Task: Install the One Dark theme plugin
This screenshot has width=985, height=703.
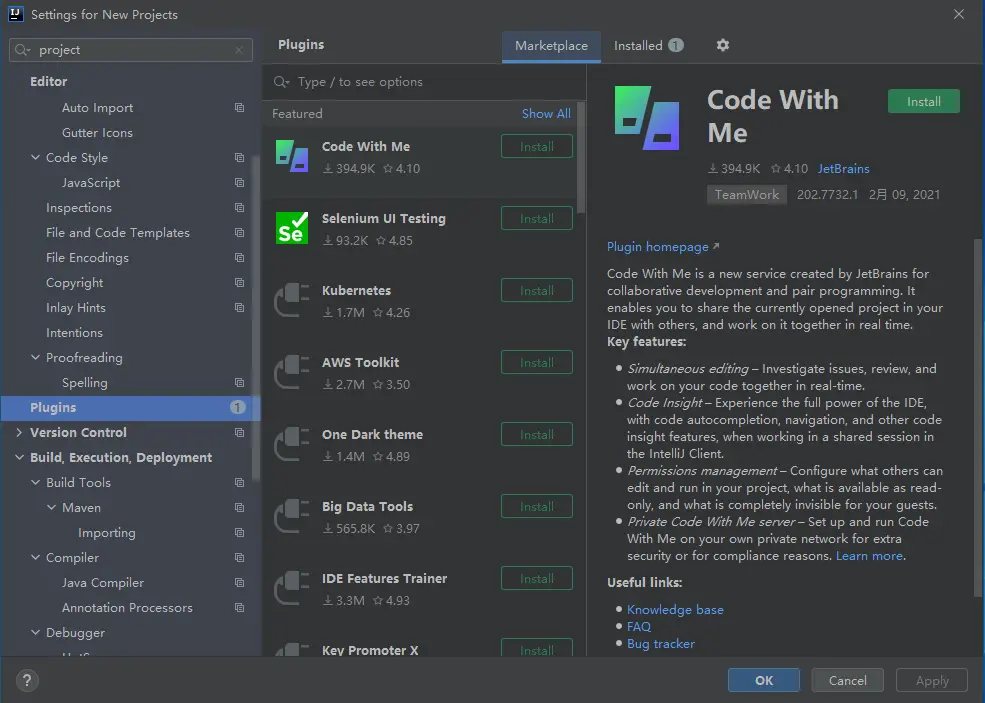Action: pyautogui.click(x=536, y=435)
